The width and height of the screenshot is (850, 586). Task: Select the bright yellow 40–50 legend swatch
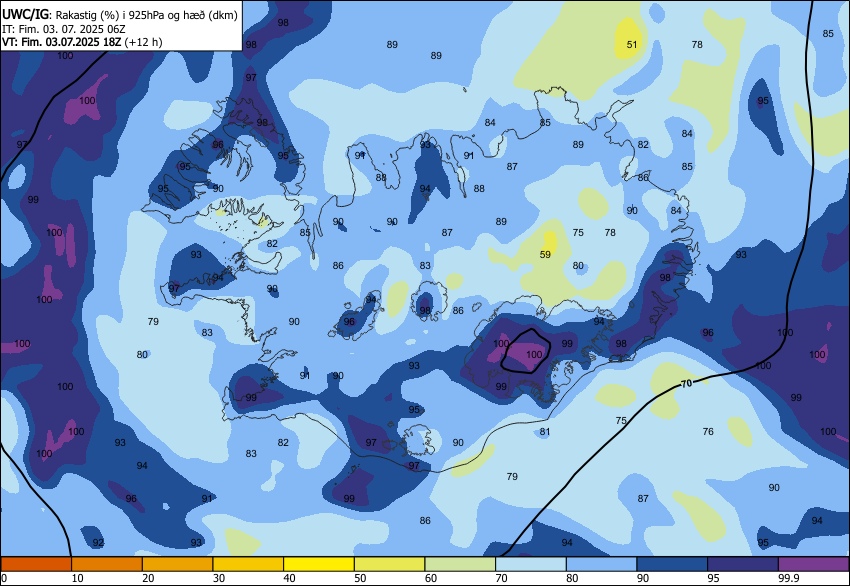[319, 564]
